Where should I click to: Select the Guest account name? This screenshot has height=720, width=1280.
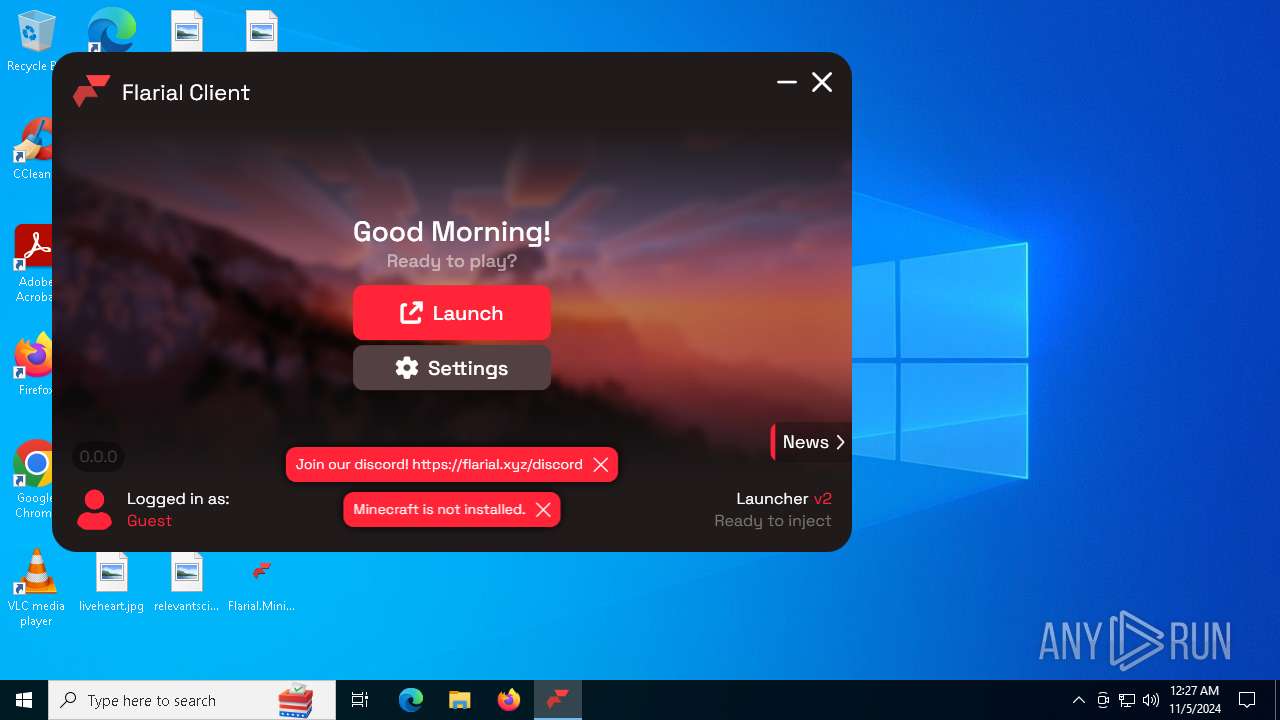(149, 521)
